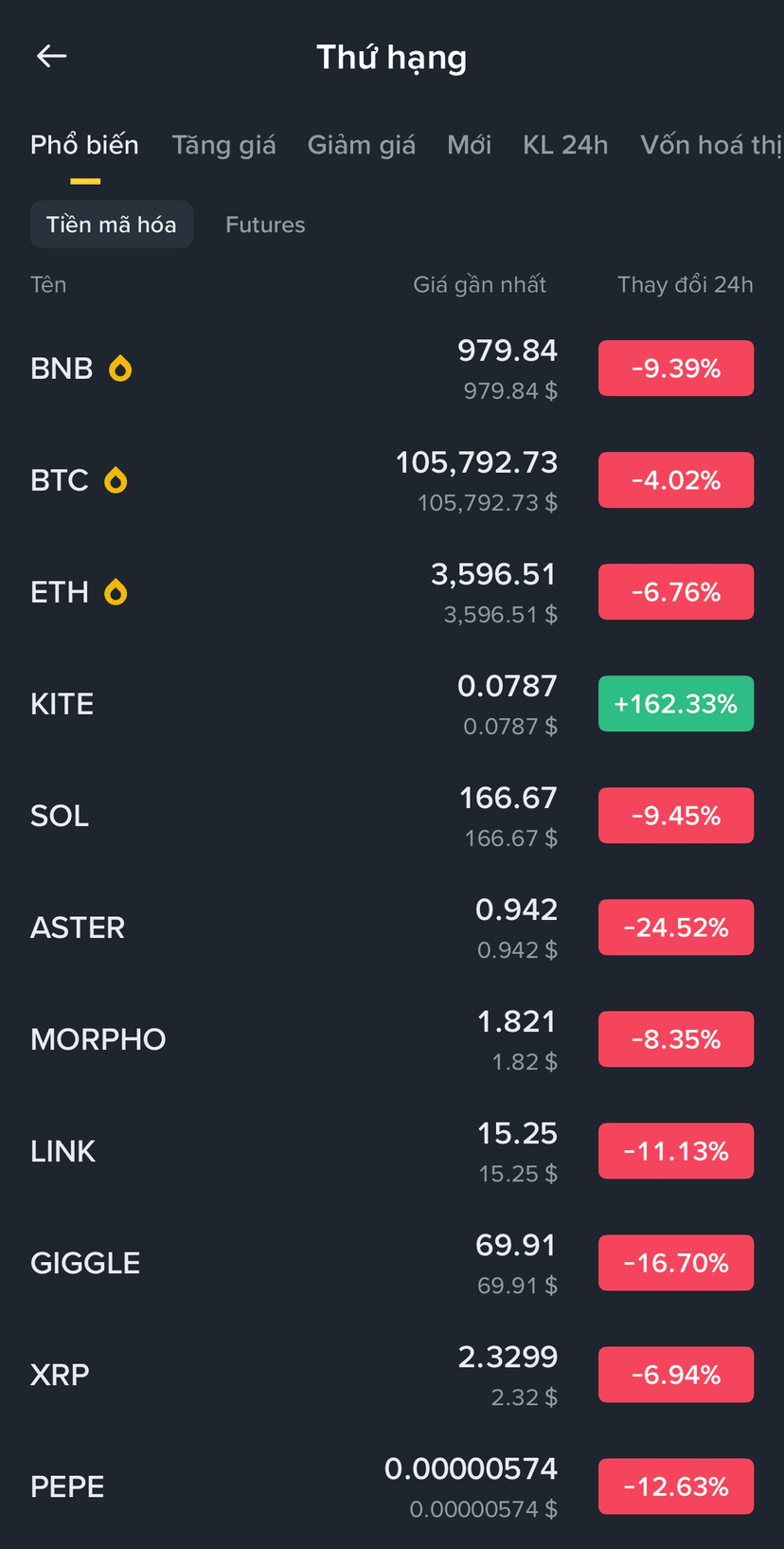The width and height of the screenshot is (784, 1549).
Task: Tap the hot flame icon beside BNB
Action: coord(120,368)
